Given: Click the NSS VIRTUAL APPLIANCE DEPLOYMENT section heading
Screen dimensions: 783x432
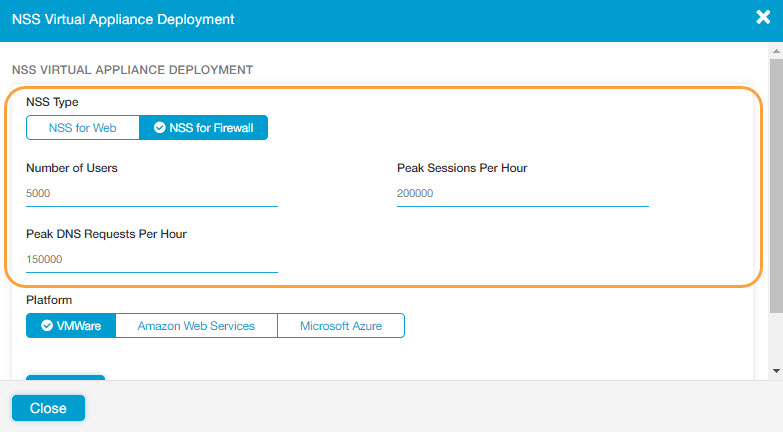Looking at the screenshot, I should point(132,70).
